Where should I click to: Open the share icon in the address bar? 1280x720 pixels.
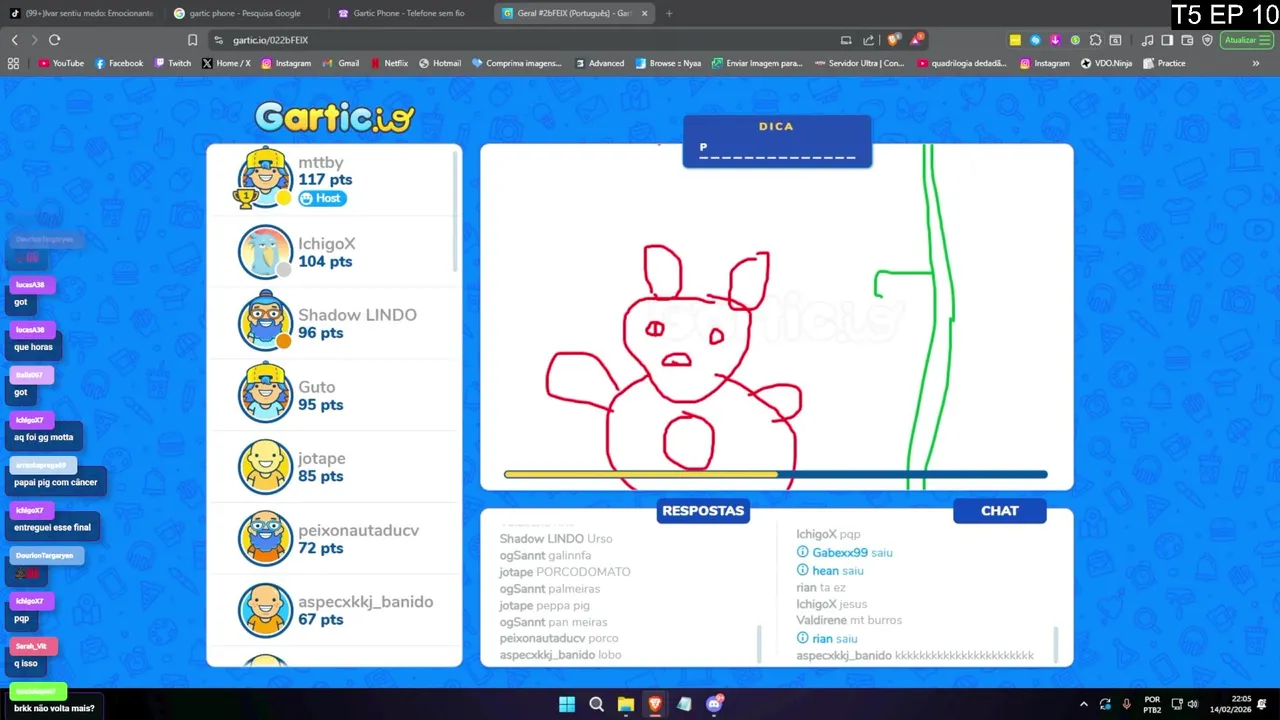pyautogui.click(x=868, y=40)
